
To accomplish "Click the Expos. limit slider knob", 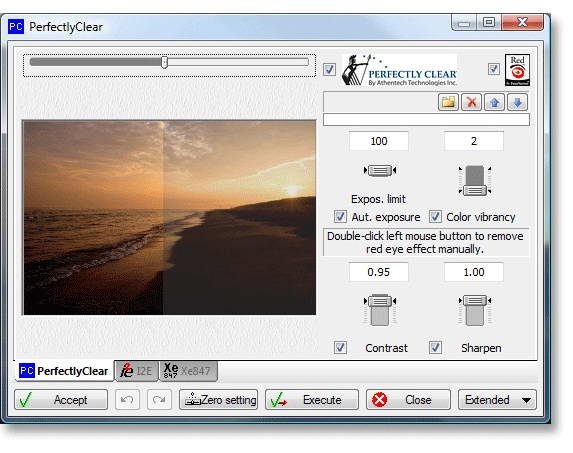I will tap(380, 170).
